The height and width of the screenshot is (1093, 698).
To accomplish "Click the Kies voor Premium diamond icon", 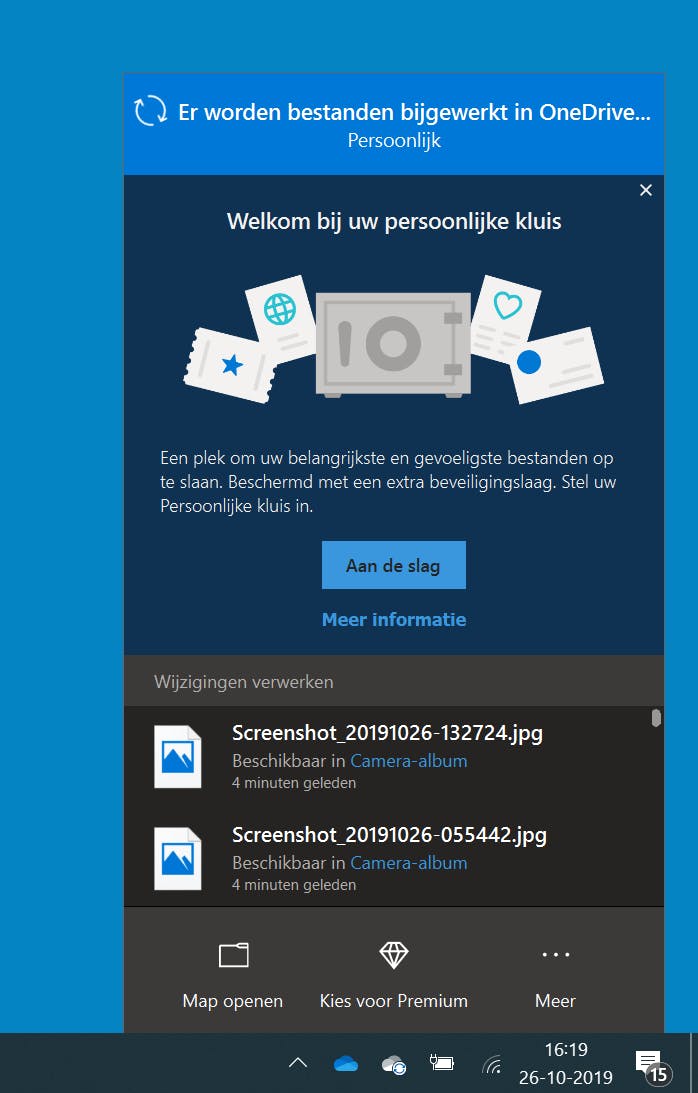I will coord(393,954).
